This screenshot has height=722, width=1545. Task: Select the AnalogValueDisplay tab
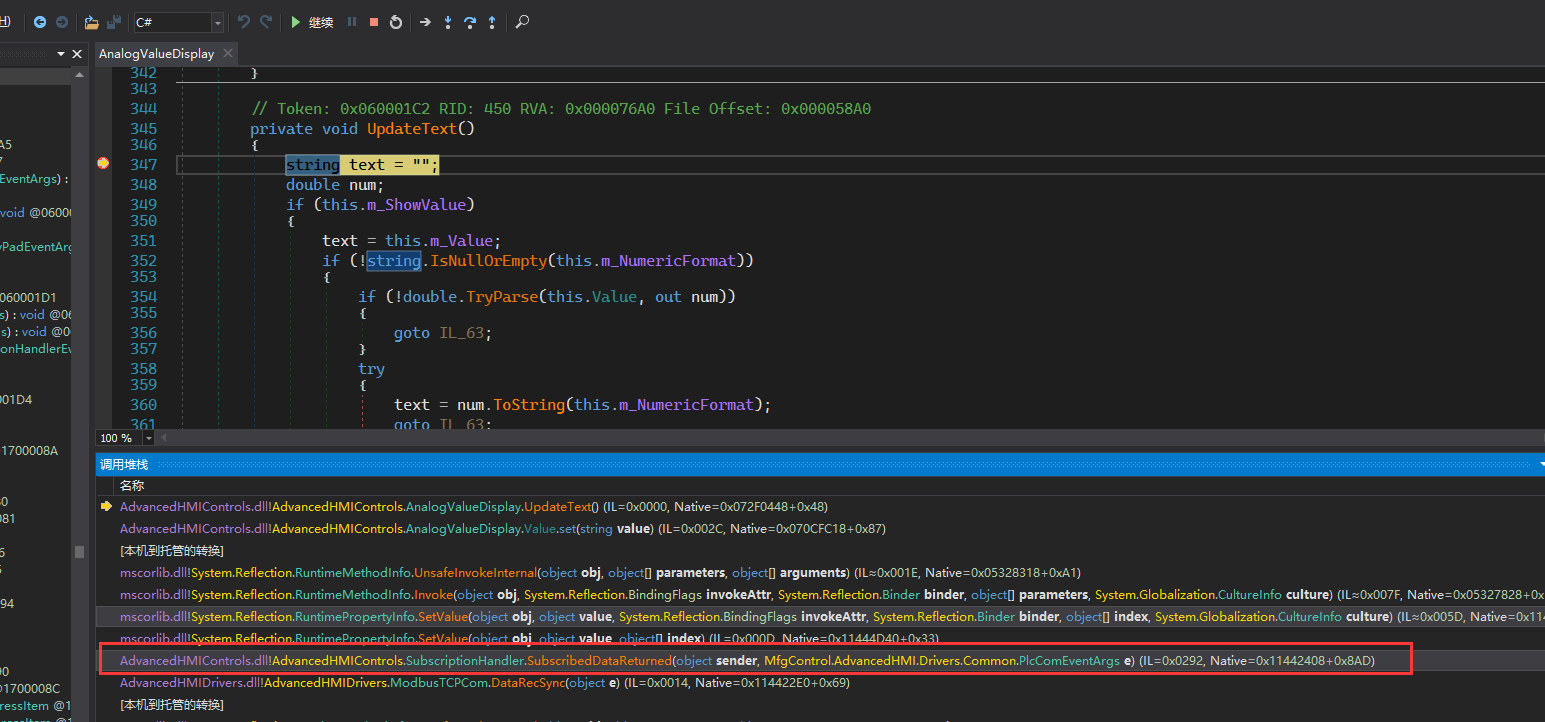pos(156,53)
